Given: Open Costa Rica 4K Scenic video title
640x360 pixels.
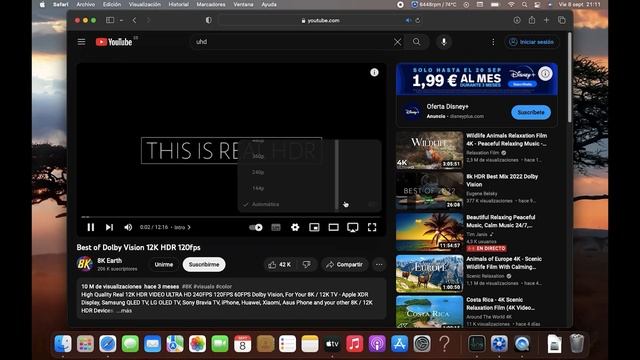Looking at the screenshot, I should point(500,304).
